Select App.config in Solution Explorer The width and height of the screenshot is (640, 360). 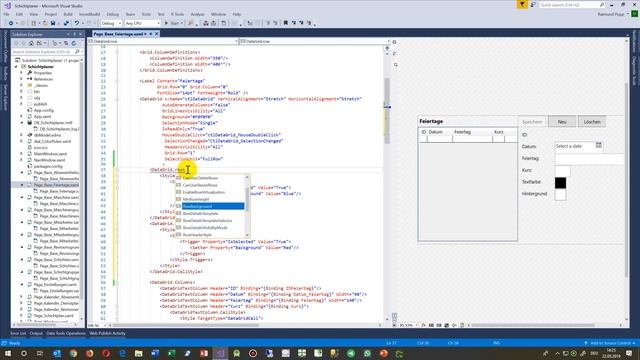44,110
